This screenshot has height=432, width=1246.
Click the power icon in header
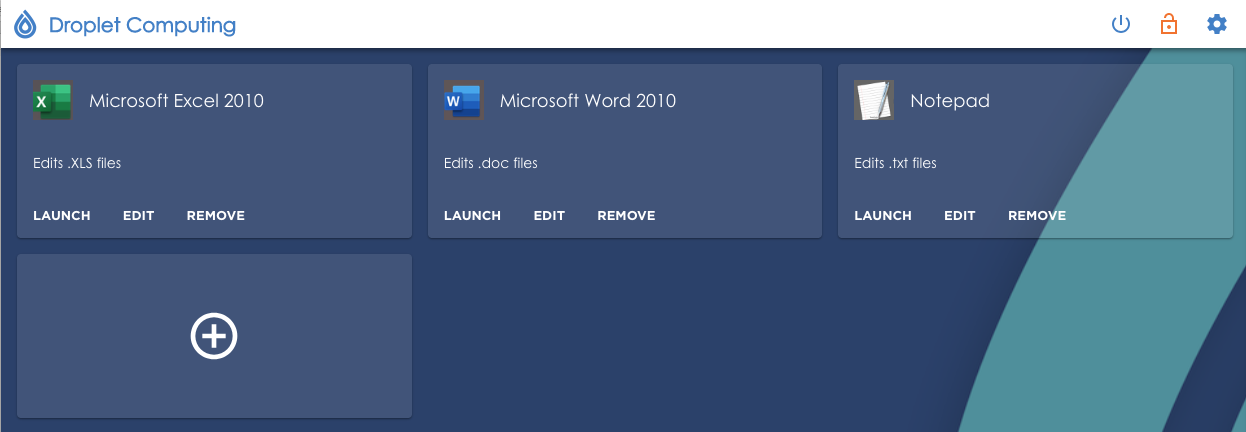pos(1121,24)
